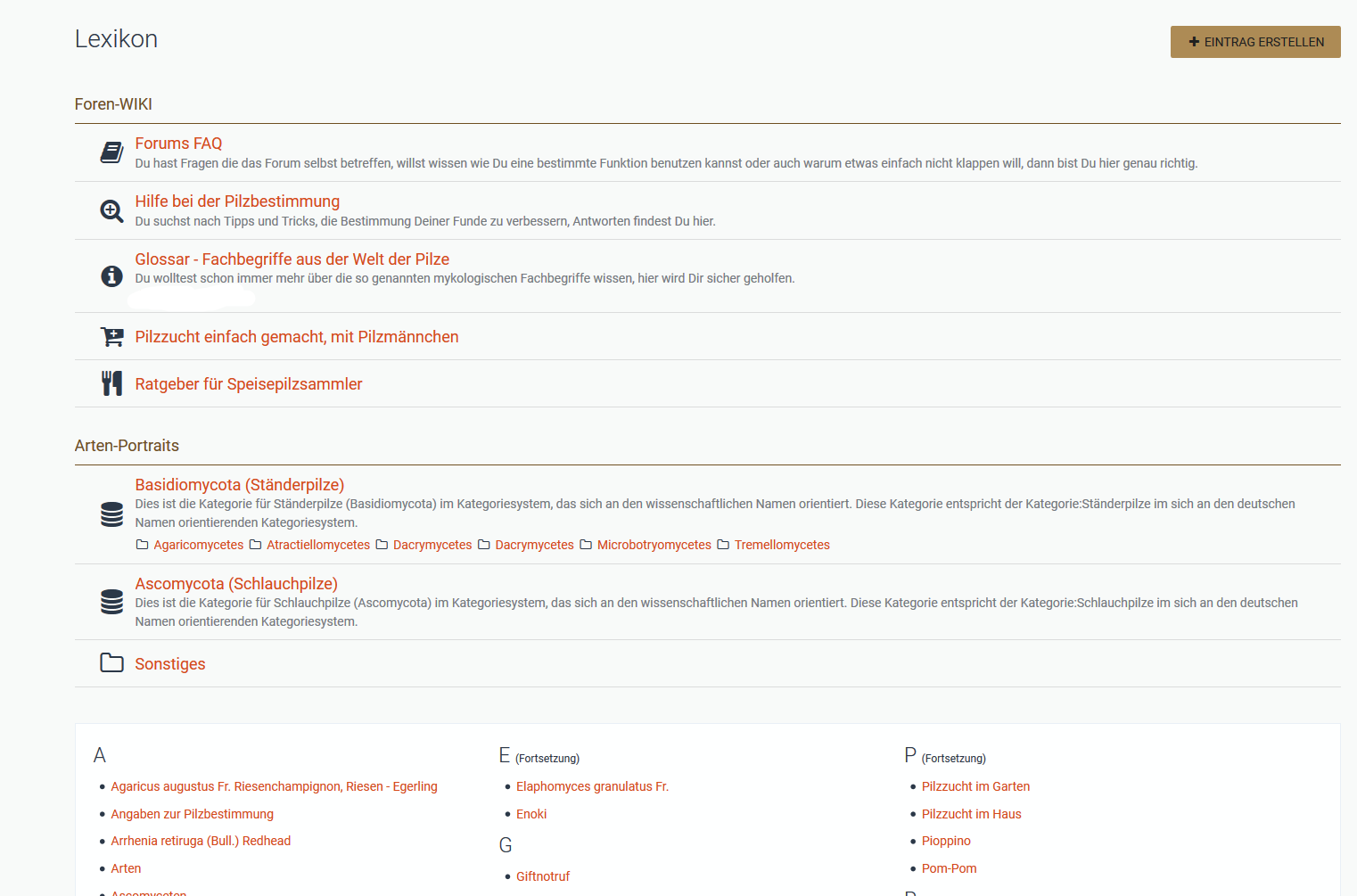Open the Giftnotruf entry
Screen dimensions: 1357x896
542,876
